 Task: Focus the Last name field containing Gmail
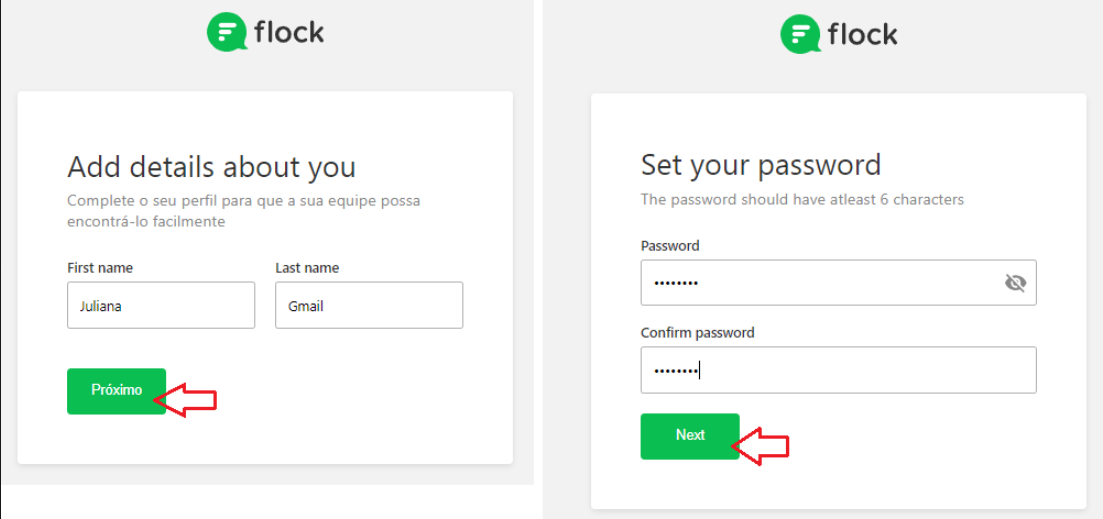tap(369, 305)
